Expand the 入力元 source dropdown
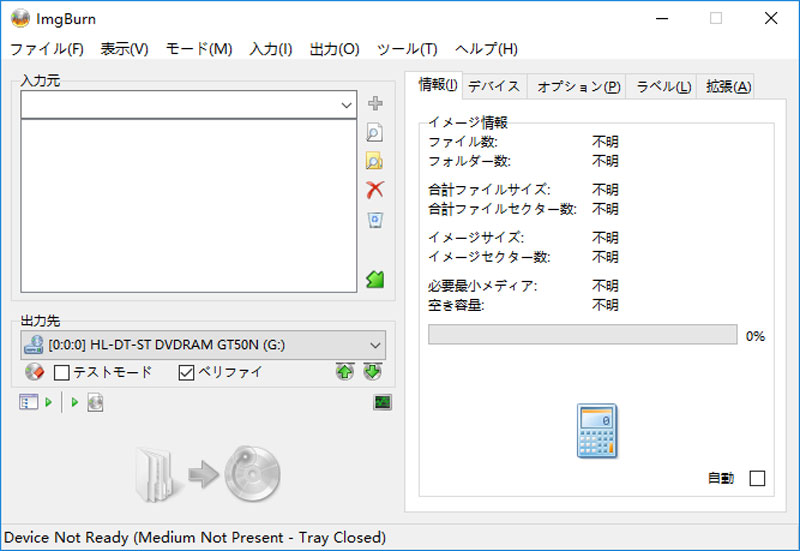The height and width of the screenshot is (551, 800). [x=346, y=105]
